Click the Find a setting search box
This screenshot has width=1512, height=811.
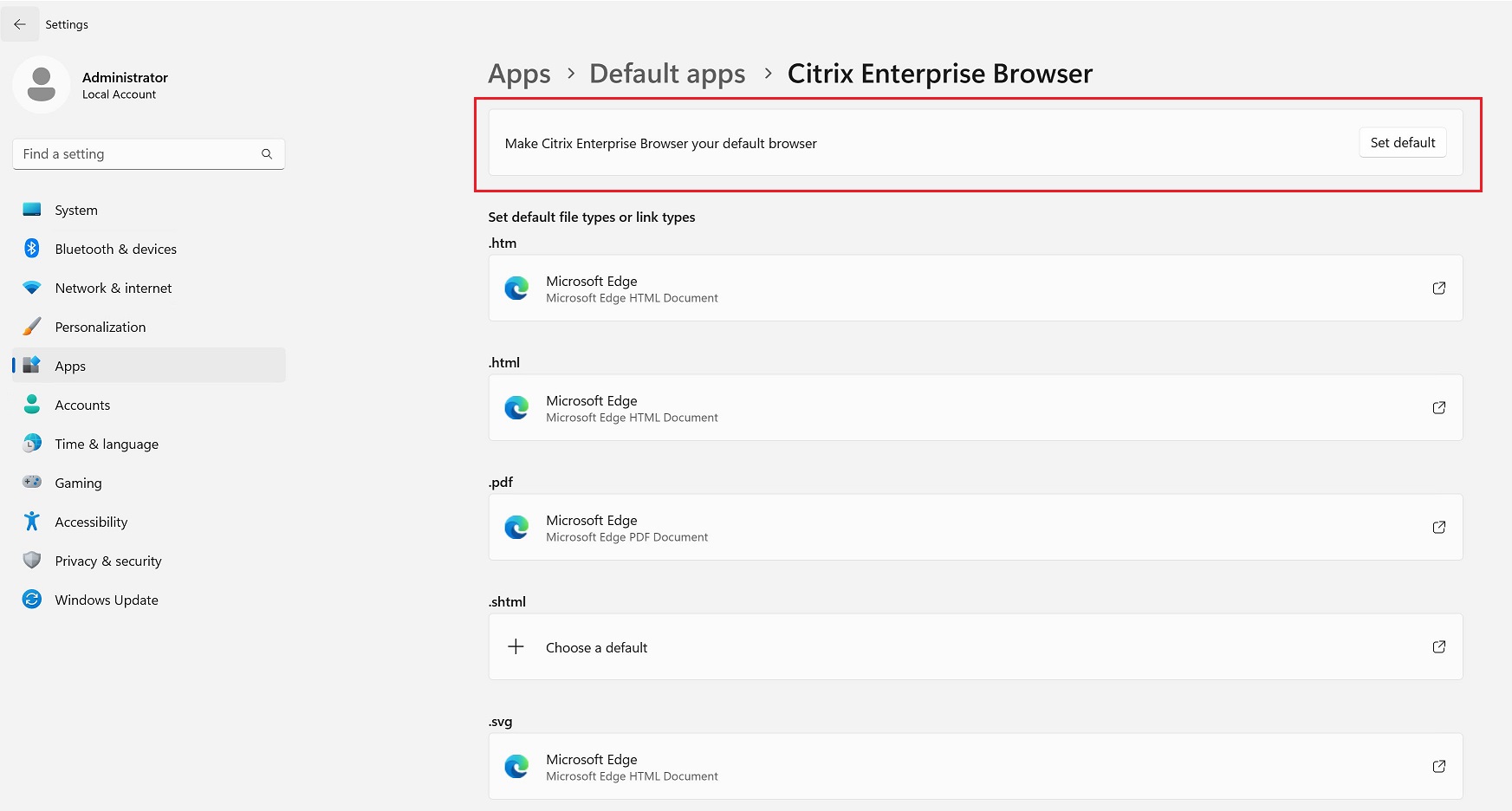[x=149, y=154]
